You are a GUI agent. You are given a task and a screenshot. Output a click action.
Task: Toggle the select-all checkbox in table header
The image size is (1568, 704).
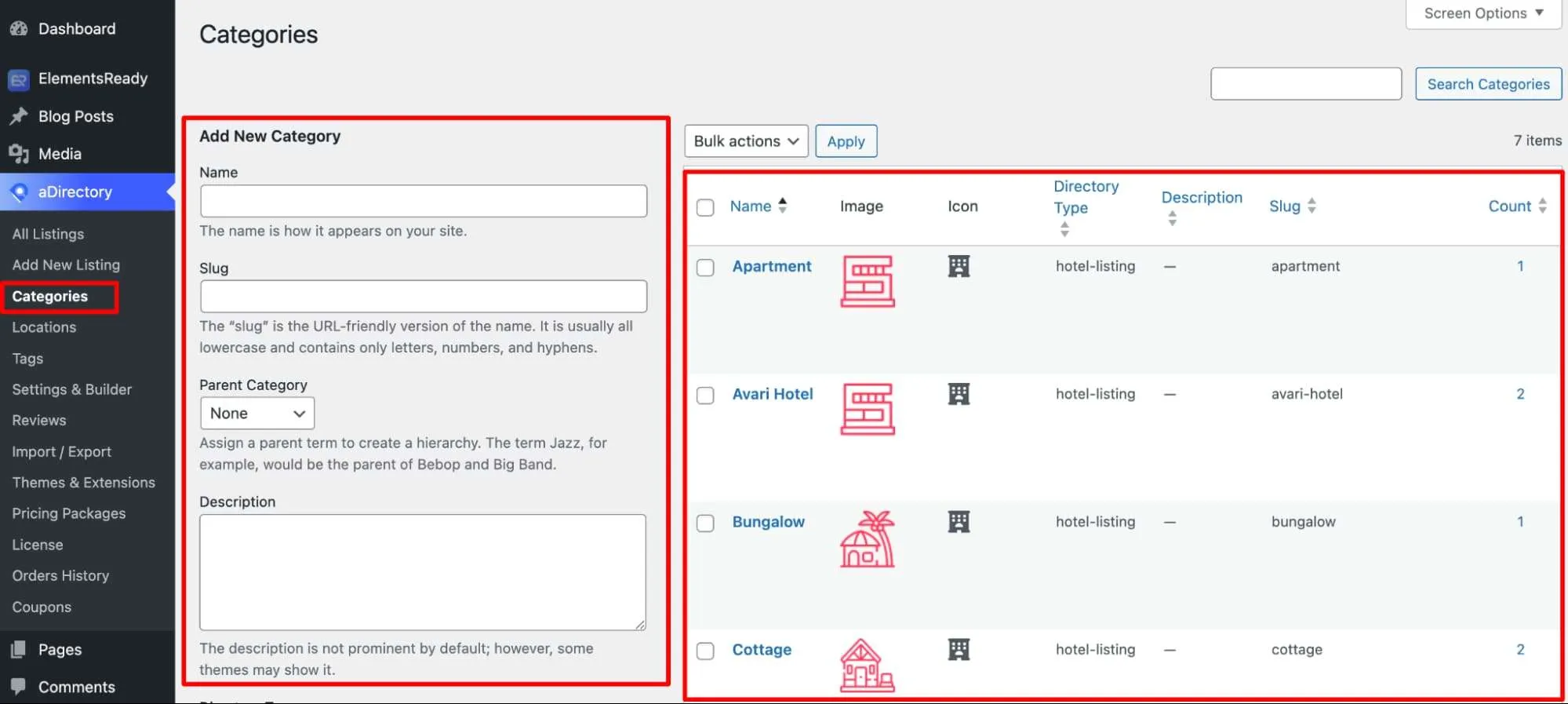[x=705, y=207]
